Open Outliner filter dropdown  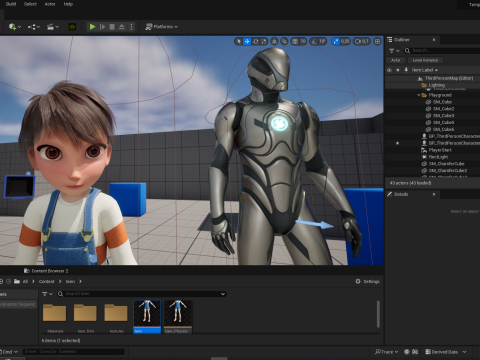point(394,51)
